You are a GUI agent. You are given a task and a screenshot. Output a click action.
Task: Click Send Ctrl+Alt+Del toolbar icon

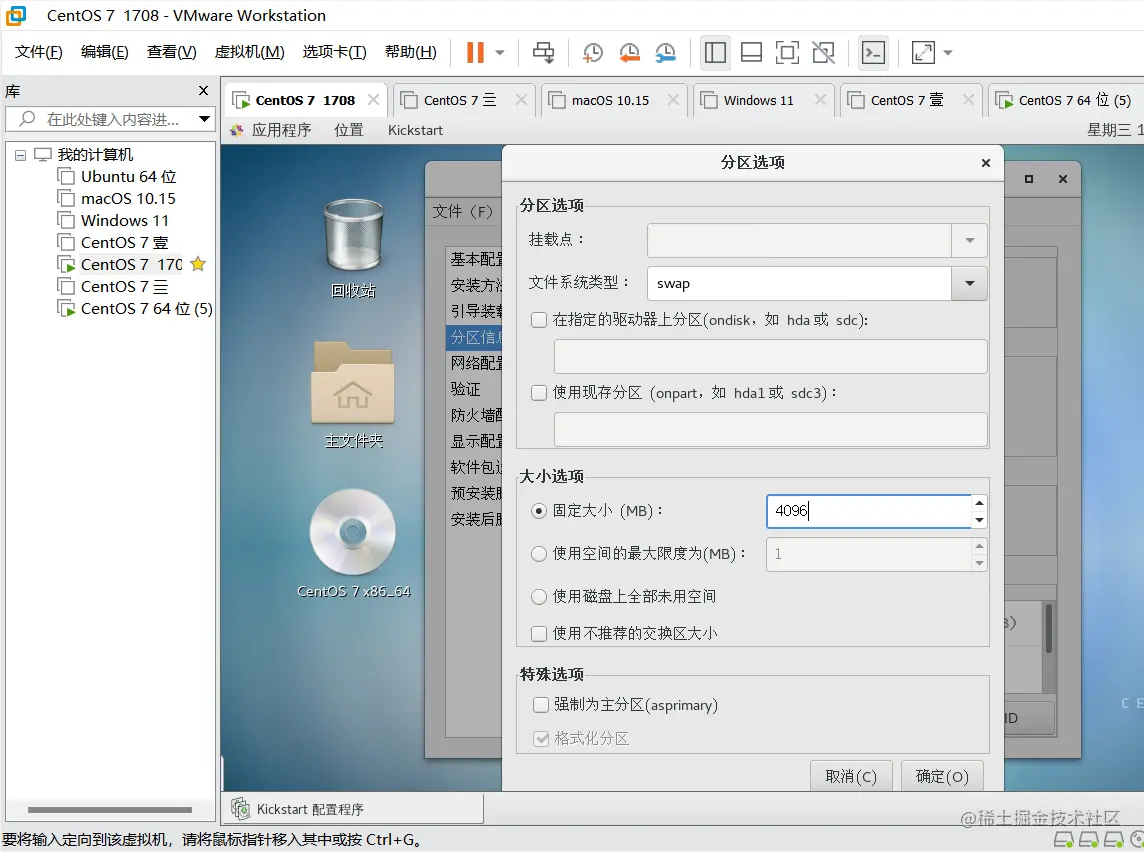(543, 53)
